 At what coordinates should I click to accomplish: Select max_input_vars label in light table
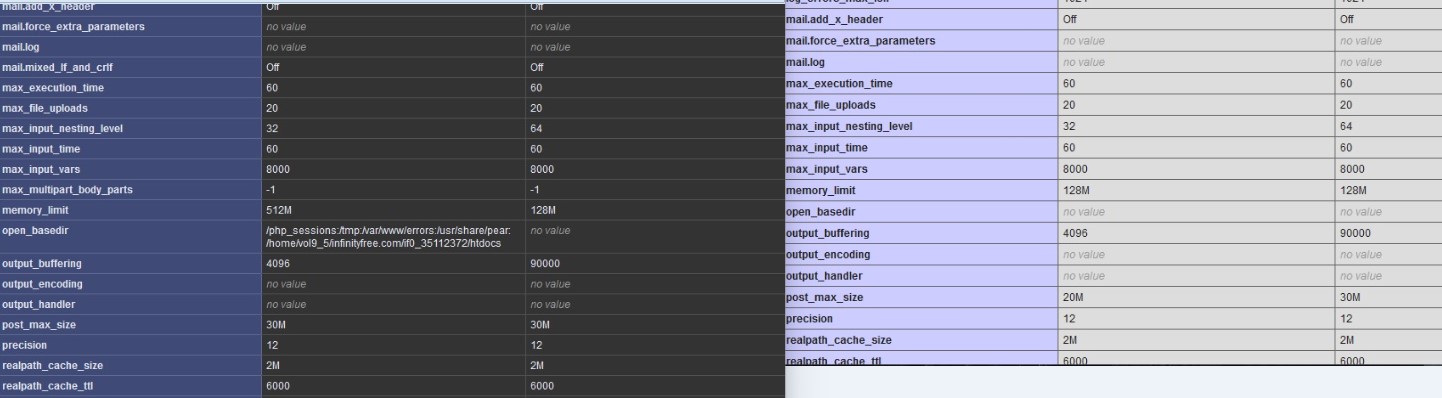827,169
